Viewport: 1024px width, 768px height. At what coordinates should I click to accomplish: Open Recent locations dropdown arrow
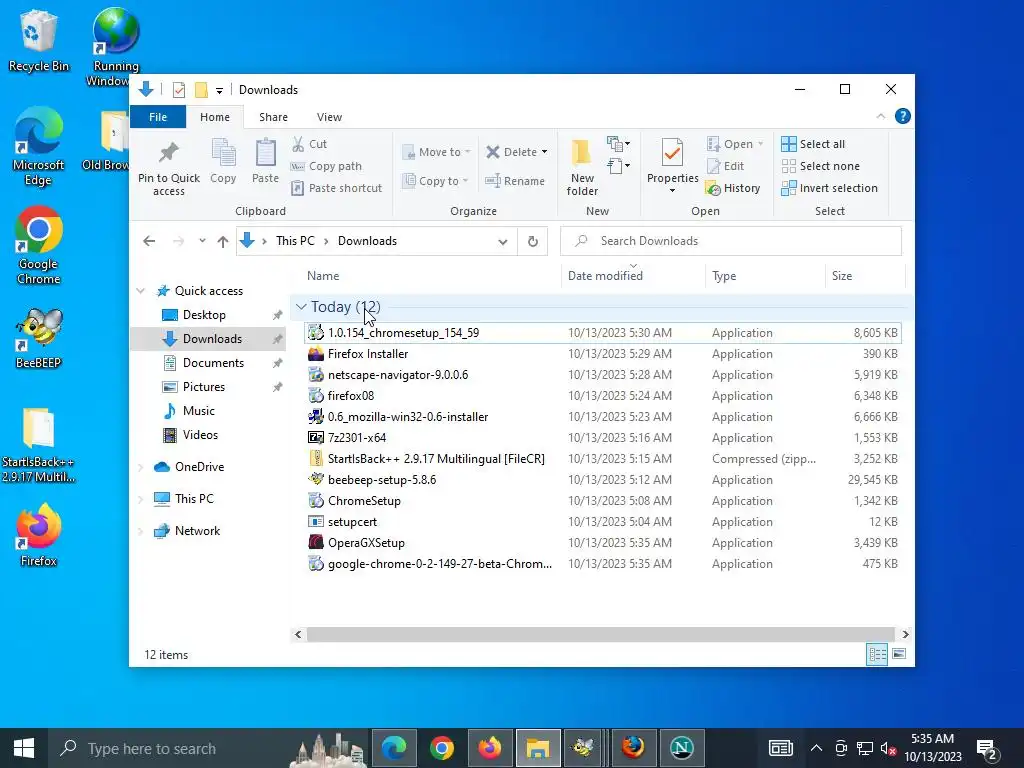click(202, 241)
